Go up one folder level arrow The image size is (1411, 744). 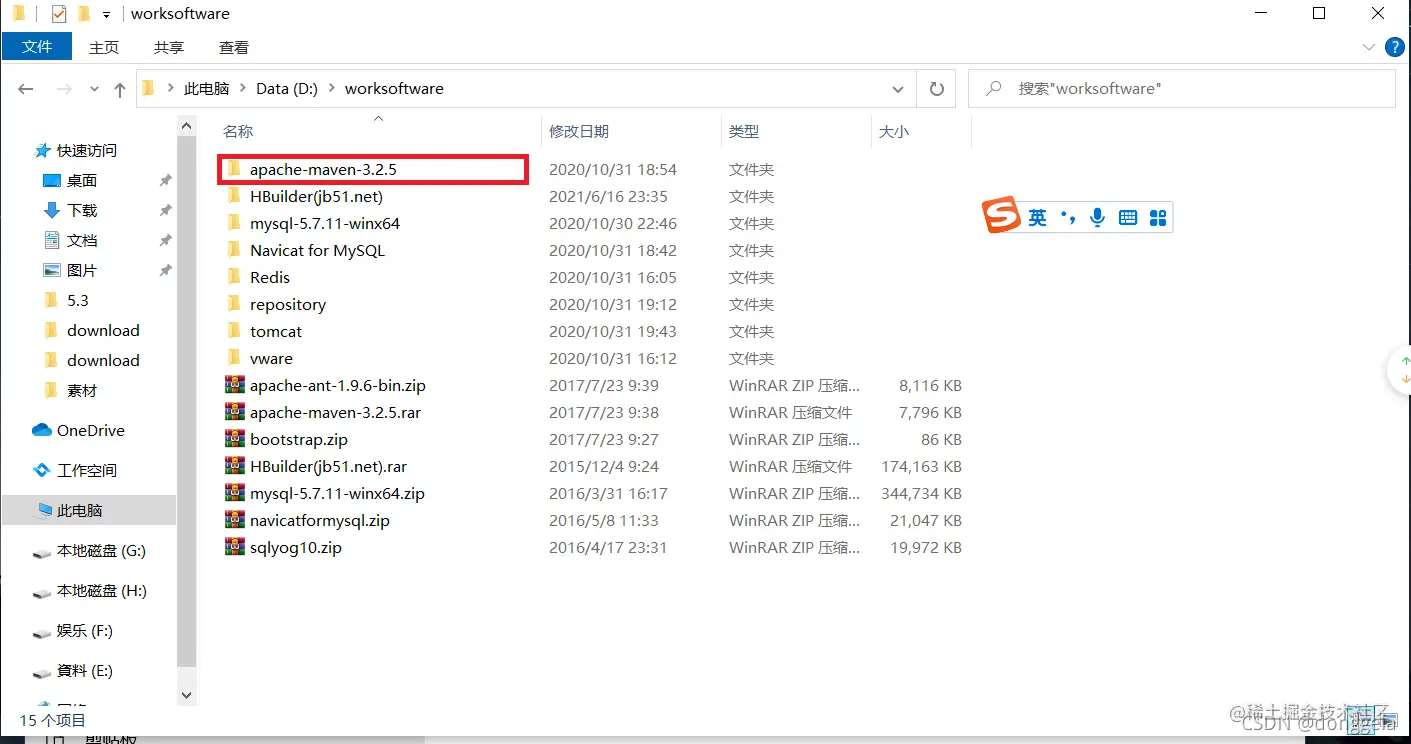pos(120,89)
